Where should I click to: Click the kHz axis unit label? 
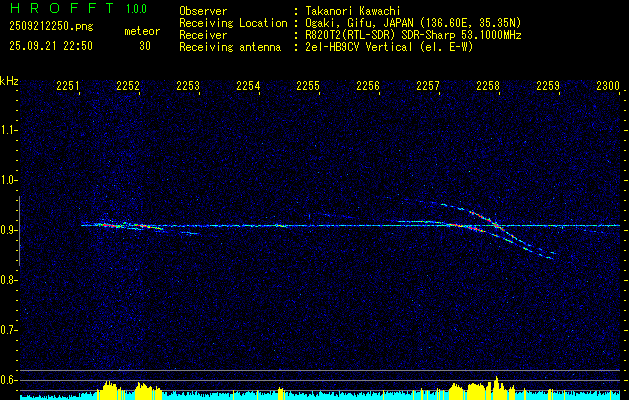click(x=9, y=81)
